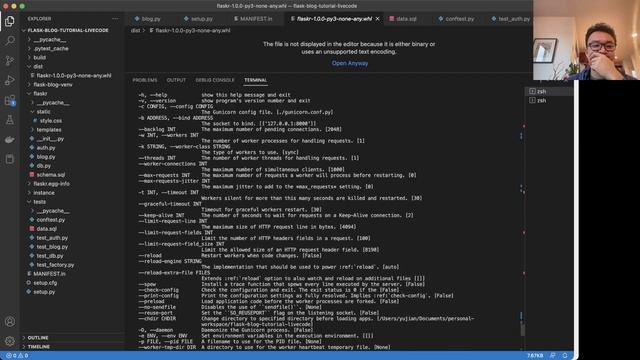Open the Output panel tab
The image size is (640, 360).
pyautogui.click(x=176, y=80)
